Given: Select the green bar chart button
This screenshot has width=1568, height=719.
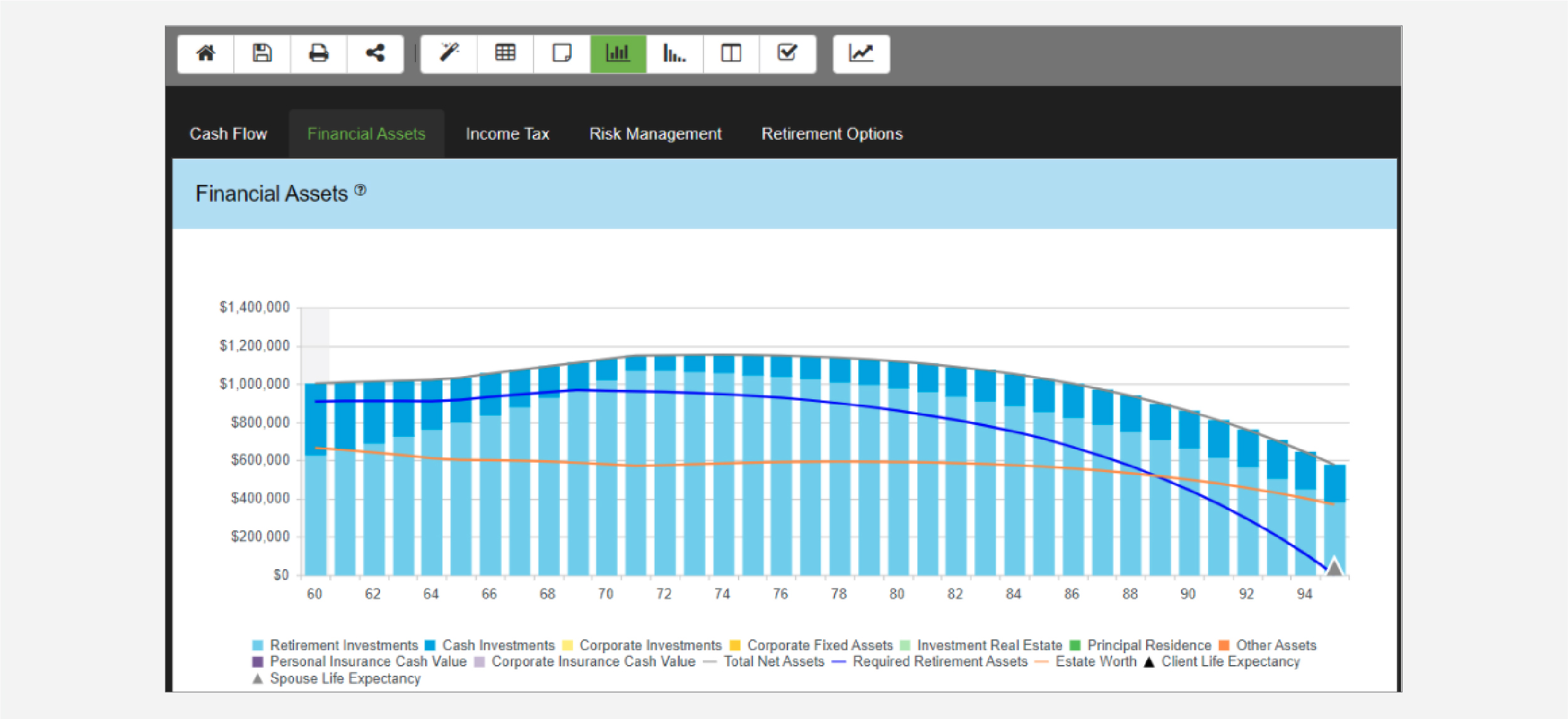Looking at the screenshot, I should 618,54.
